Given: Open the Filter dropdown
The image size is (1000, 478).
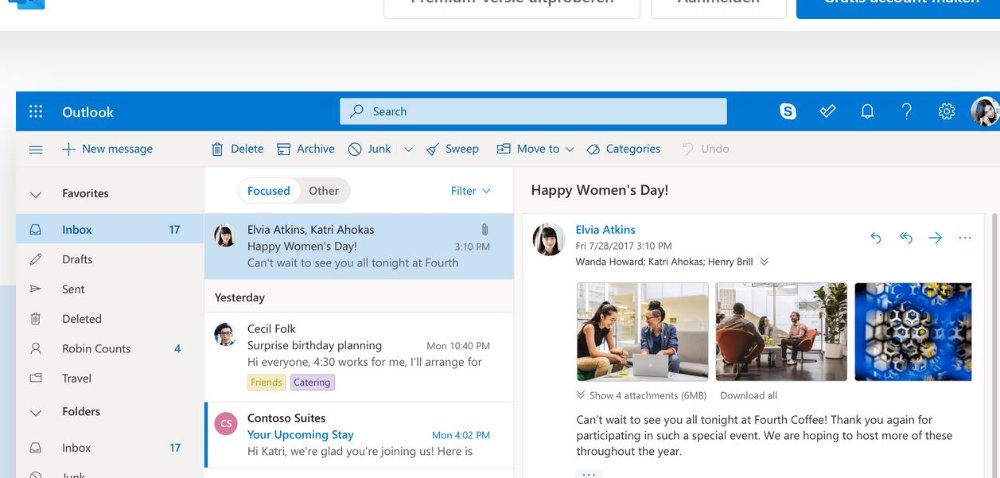Looking at the screenshot, I should pos(470,191).
